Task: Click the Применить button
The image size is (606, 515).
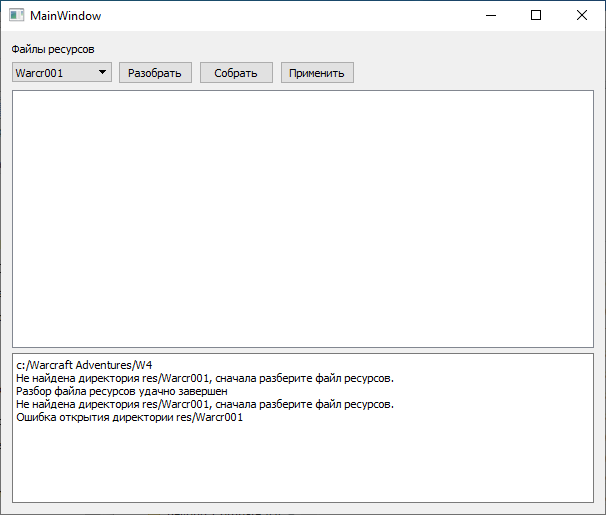Action: [x=317, y=73]
